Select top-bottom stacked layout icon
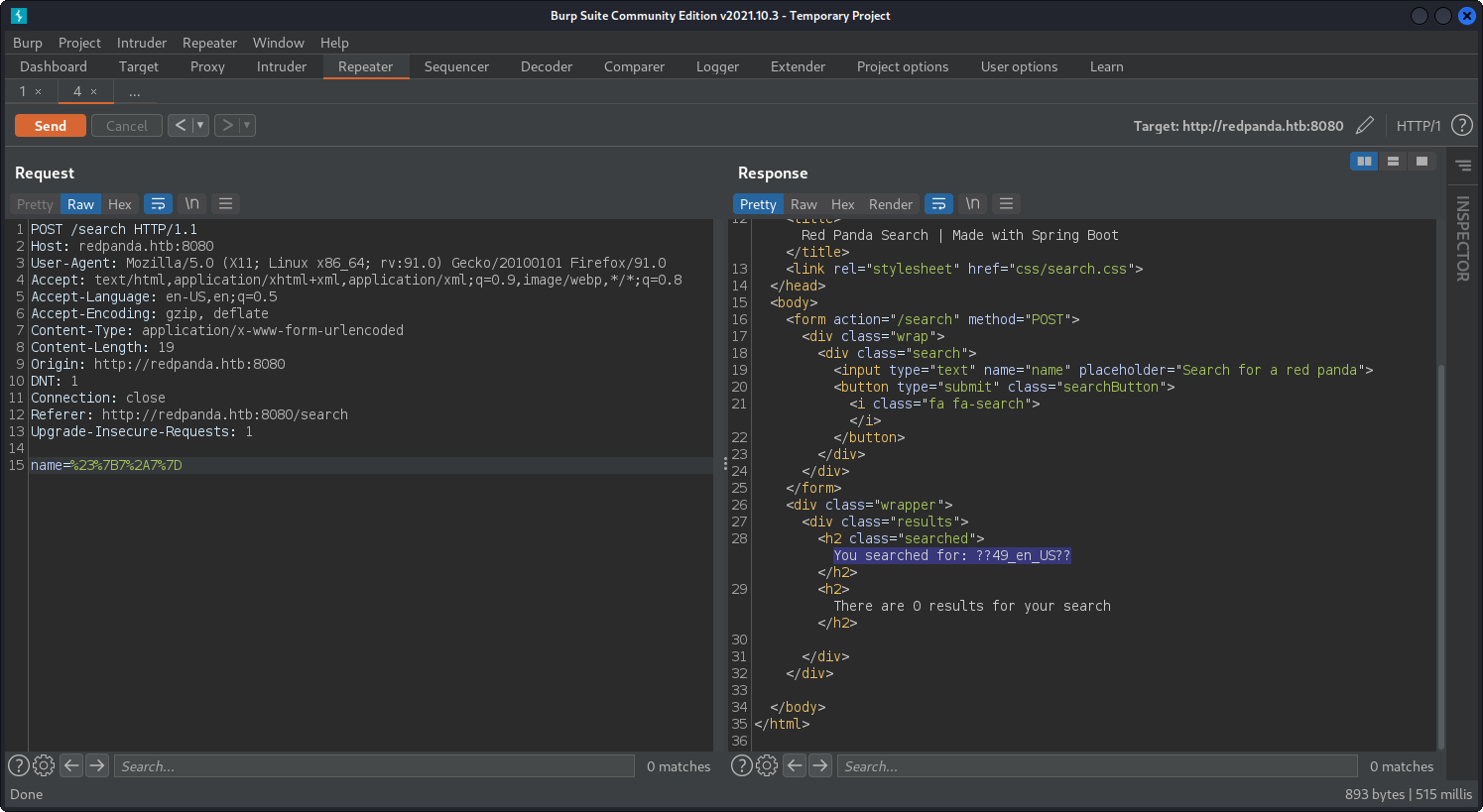Image resolution: width=1483 pixels, height=812 pixels. [x=1393, y=161]
